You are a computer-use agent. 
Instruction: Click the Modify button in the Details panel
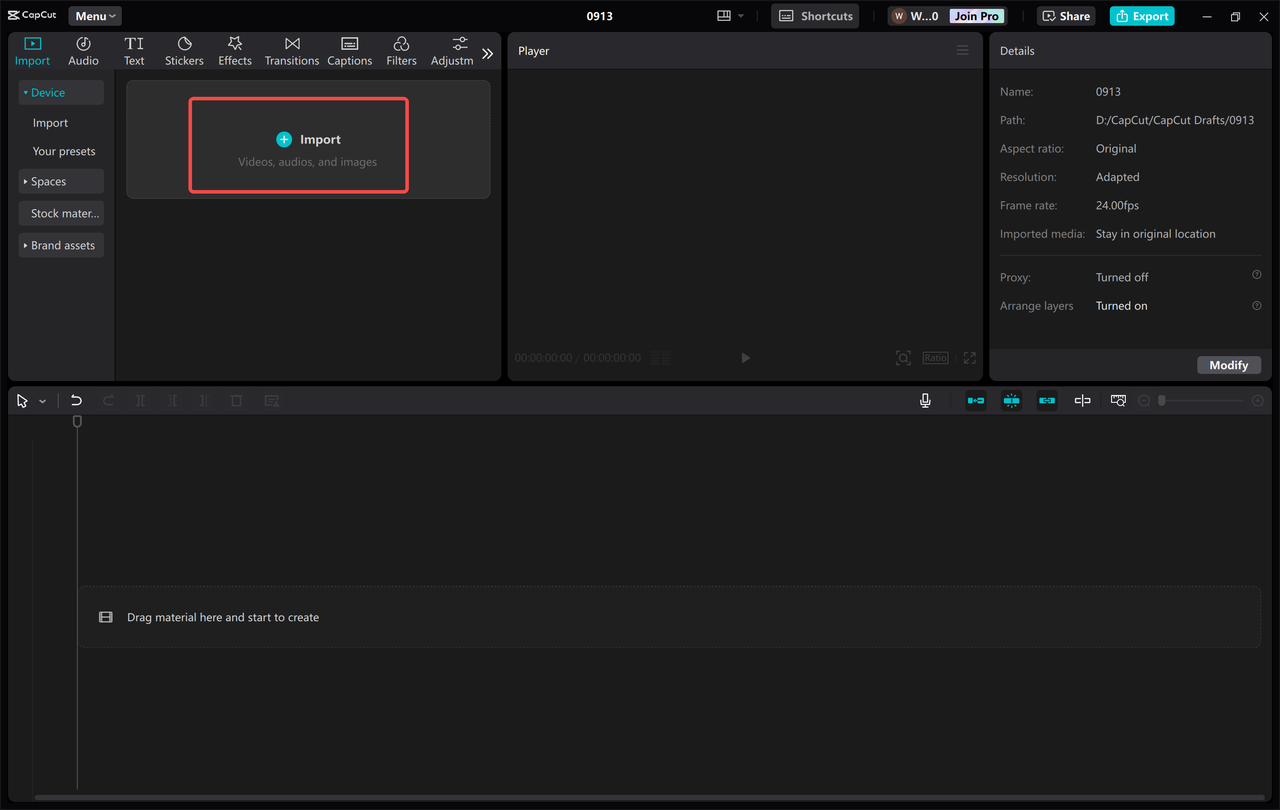[1229, 365]
